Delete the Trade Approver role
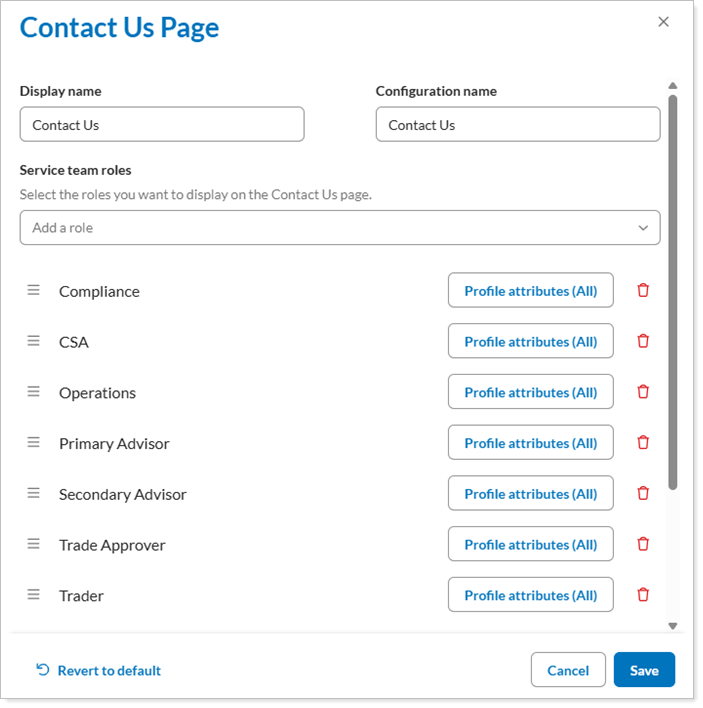 [x=643, y=544]
